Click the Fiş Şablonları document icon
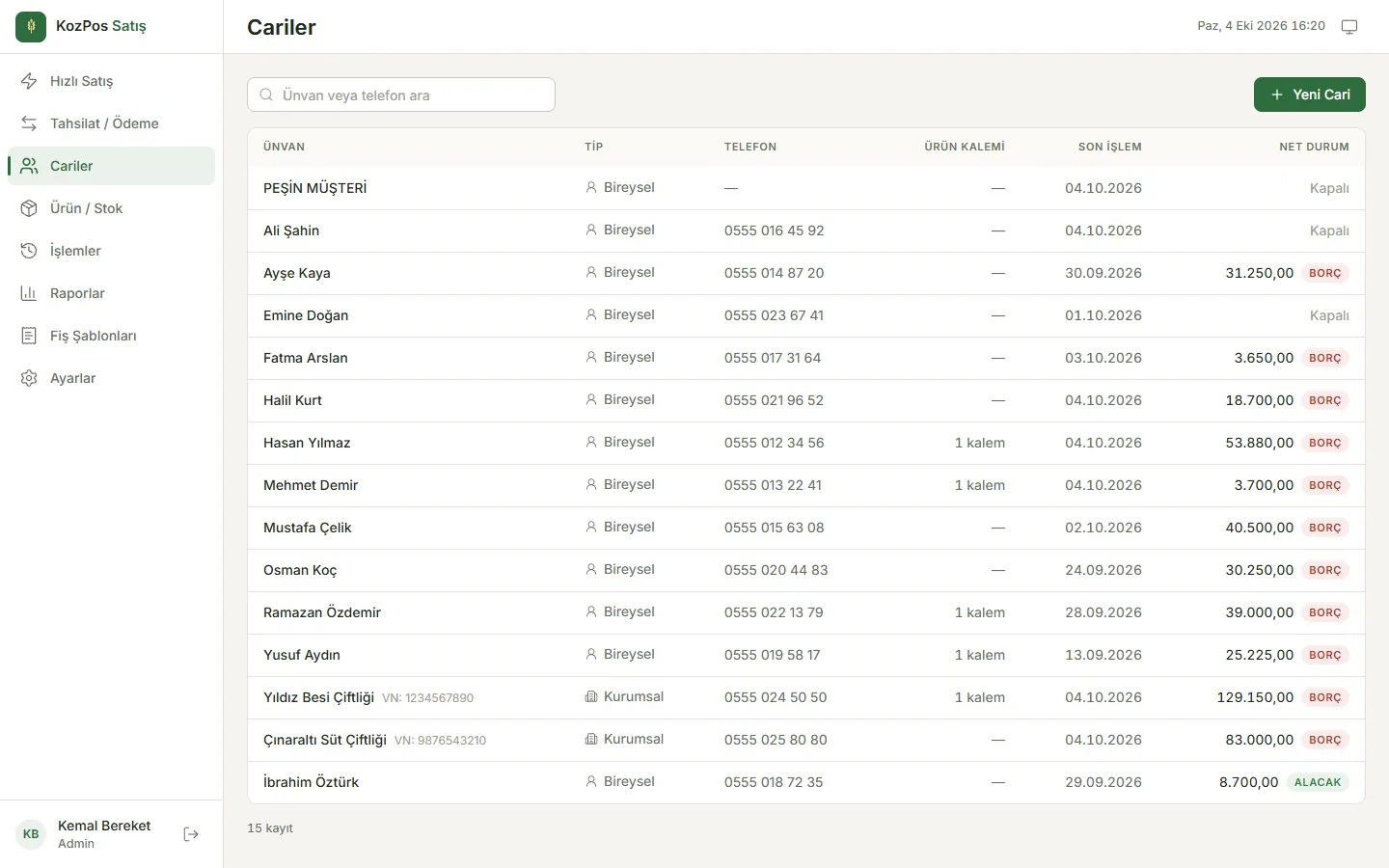This screenshot has width=1389, height=868. pos(29,336)
